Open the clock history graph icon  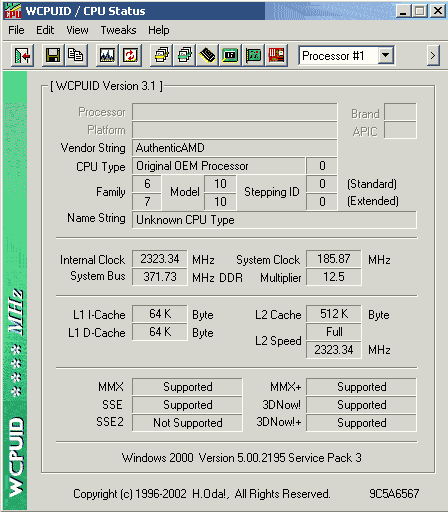107,55
